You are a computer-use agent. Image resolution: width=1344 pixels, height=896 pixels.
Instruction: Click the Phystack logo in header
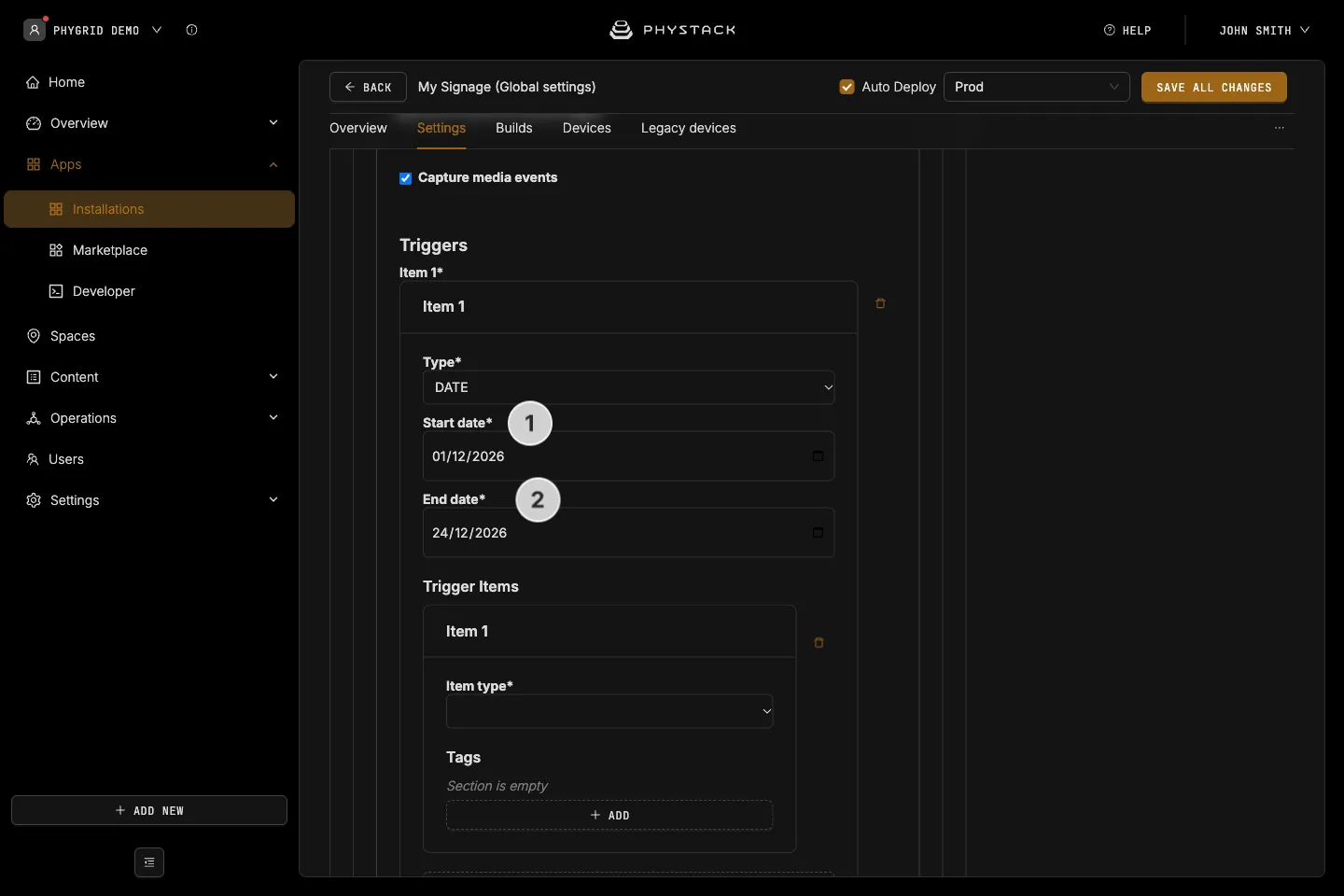click(672, 30)
